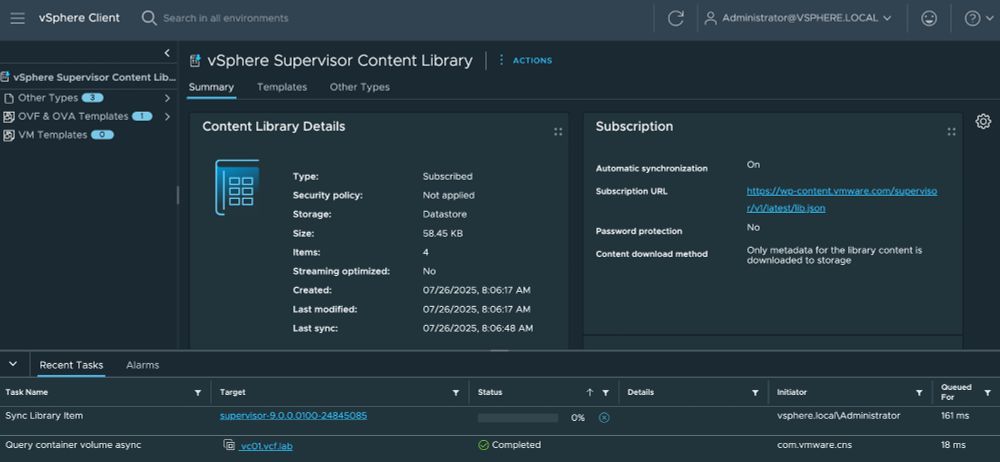Image resolution: width=1000 pixels, height=462 pixels.
Task: Click the Last sync value text
Action: point(478,328)
